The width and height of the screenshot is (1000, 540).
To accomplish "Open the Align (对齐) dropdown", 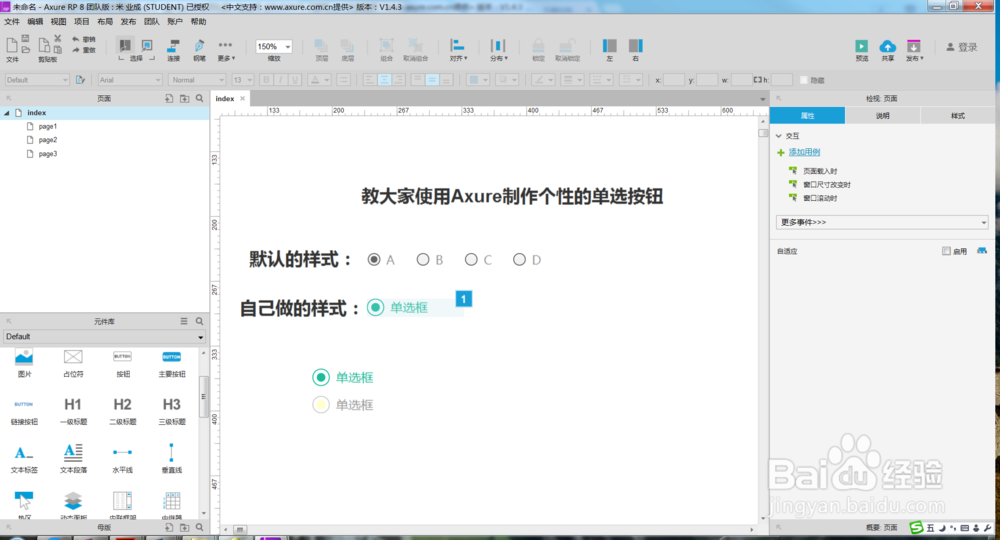I will coord(458,50).
